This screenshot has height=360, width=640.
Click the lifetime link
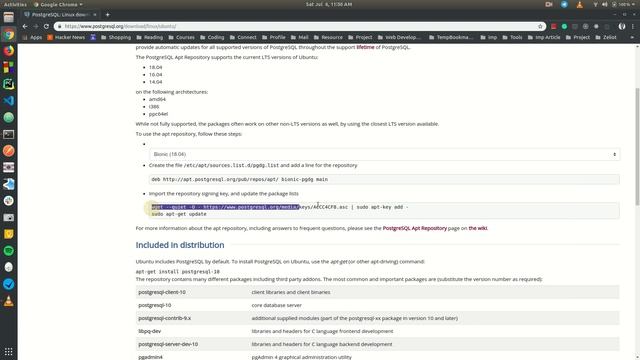point(365,47)
